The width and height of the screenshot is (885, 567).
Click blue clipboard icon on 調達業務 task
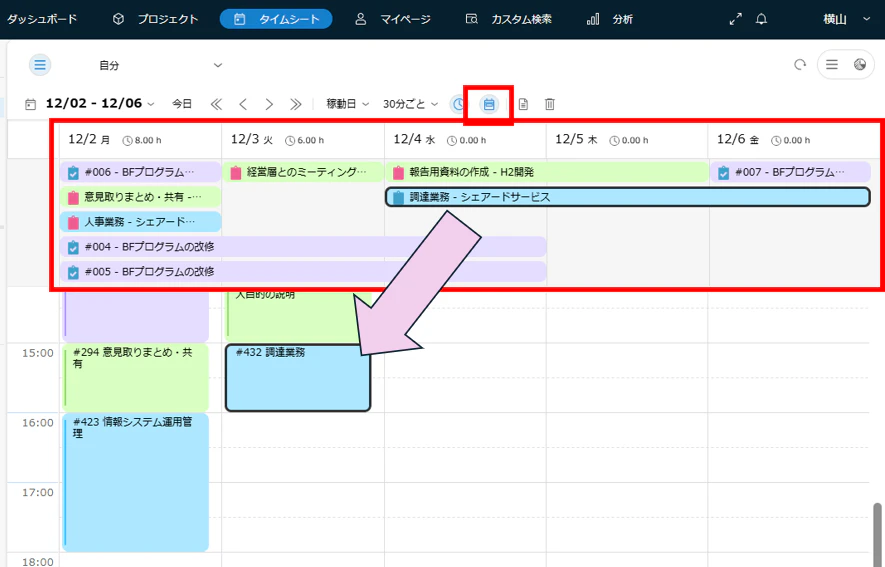[x=398, y=197]
